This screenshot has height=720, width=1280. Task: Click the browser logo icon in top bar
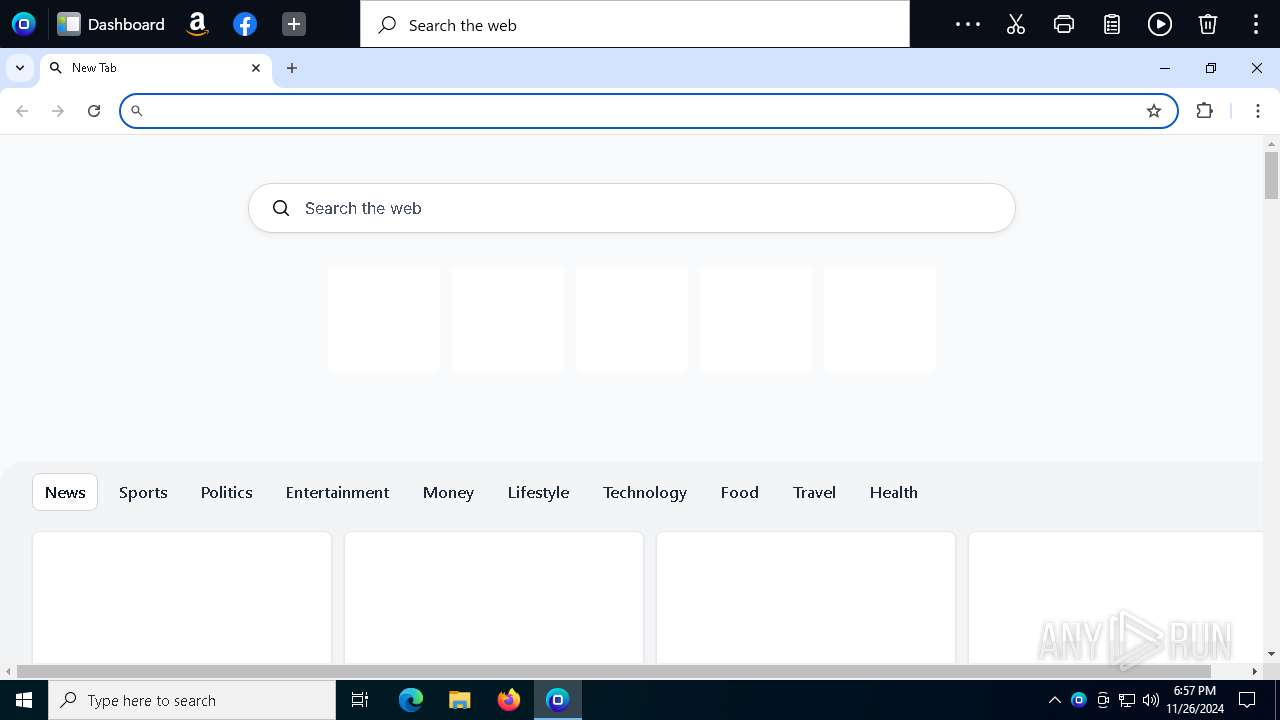(24, 24)
